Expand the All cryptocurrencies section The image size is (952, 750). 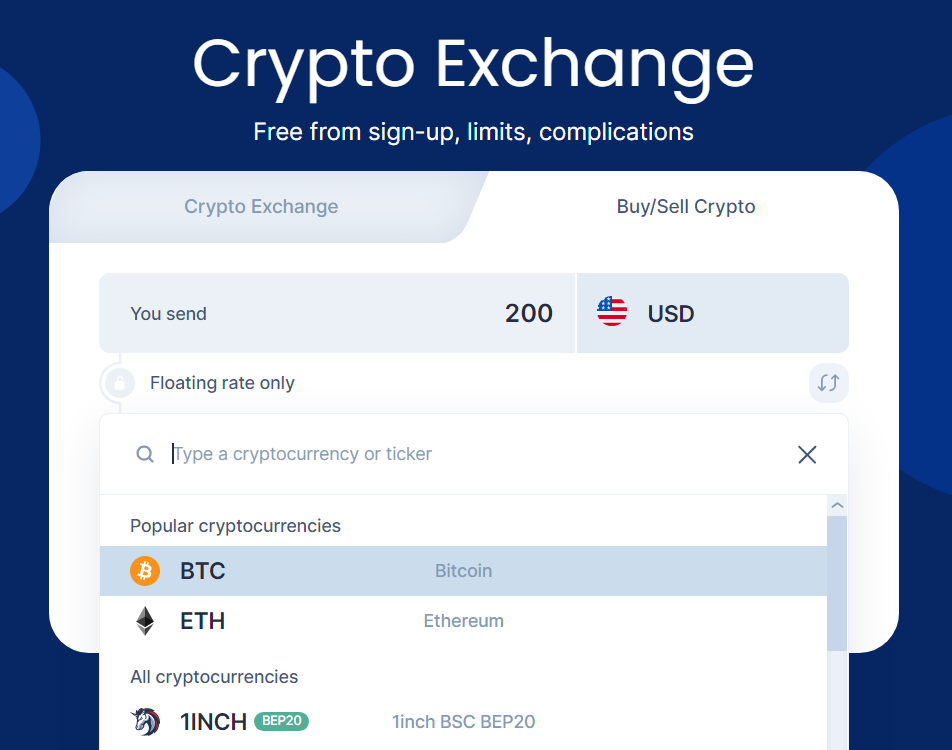coord(213,677)
